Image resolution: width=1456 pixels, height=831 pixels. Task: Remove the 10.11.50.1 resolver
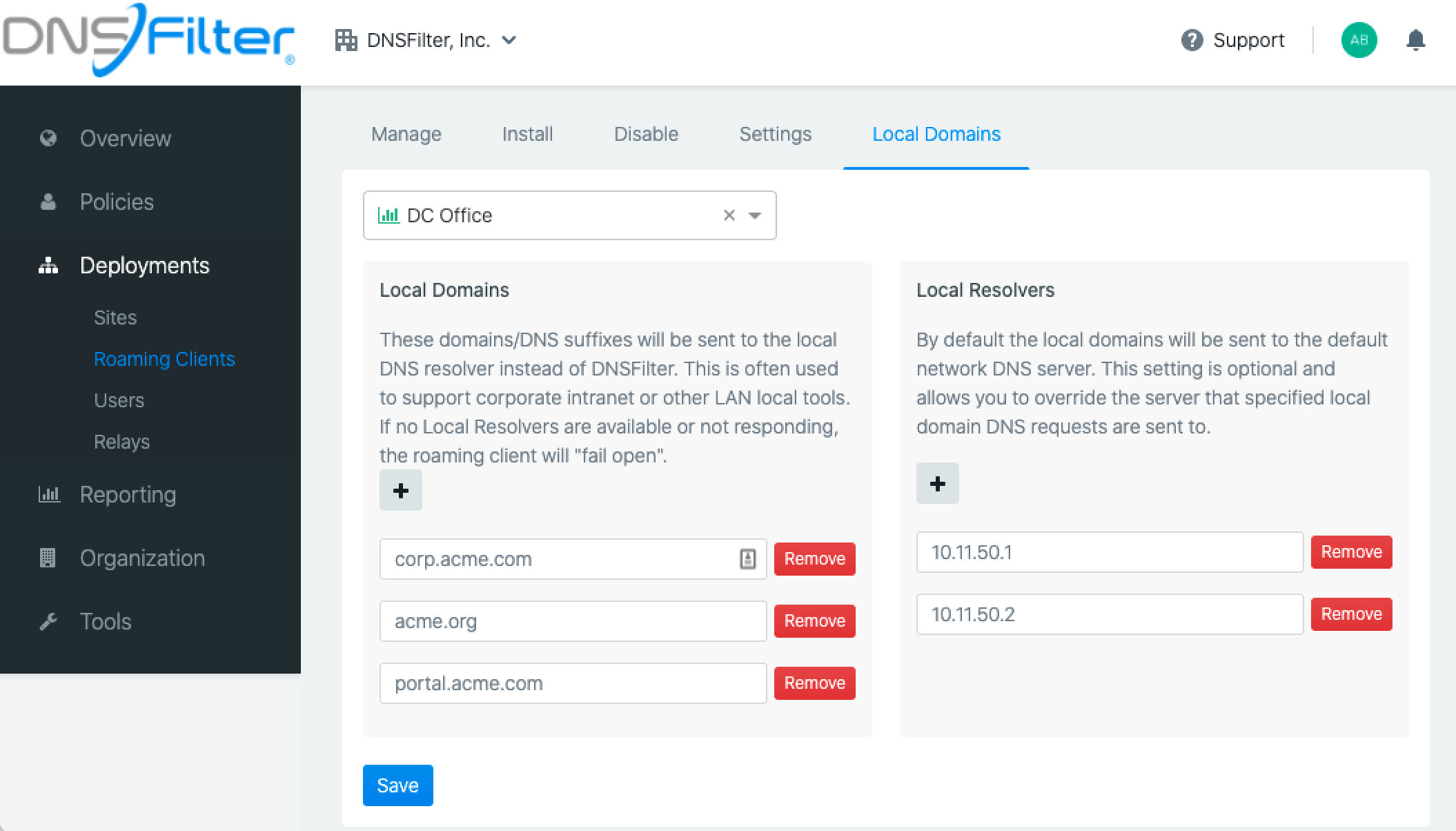click(1352, 552)
